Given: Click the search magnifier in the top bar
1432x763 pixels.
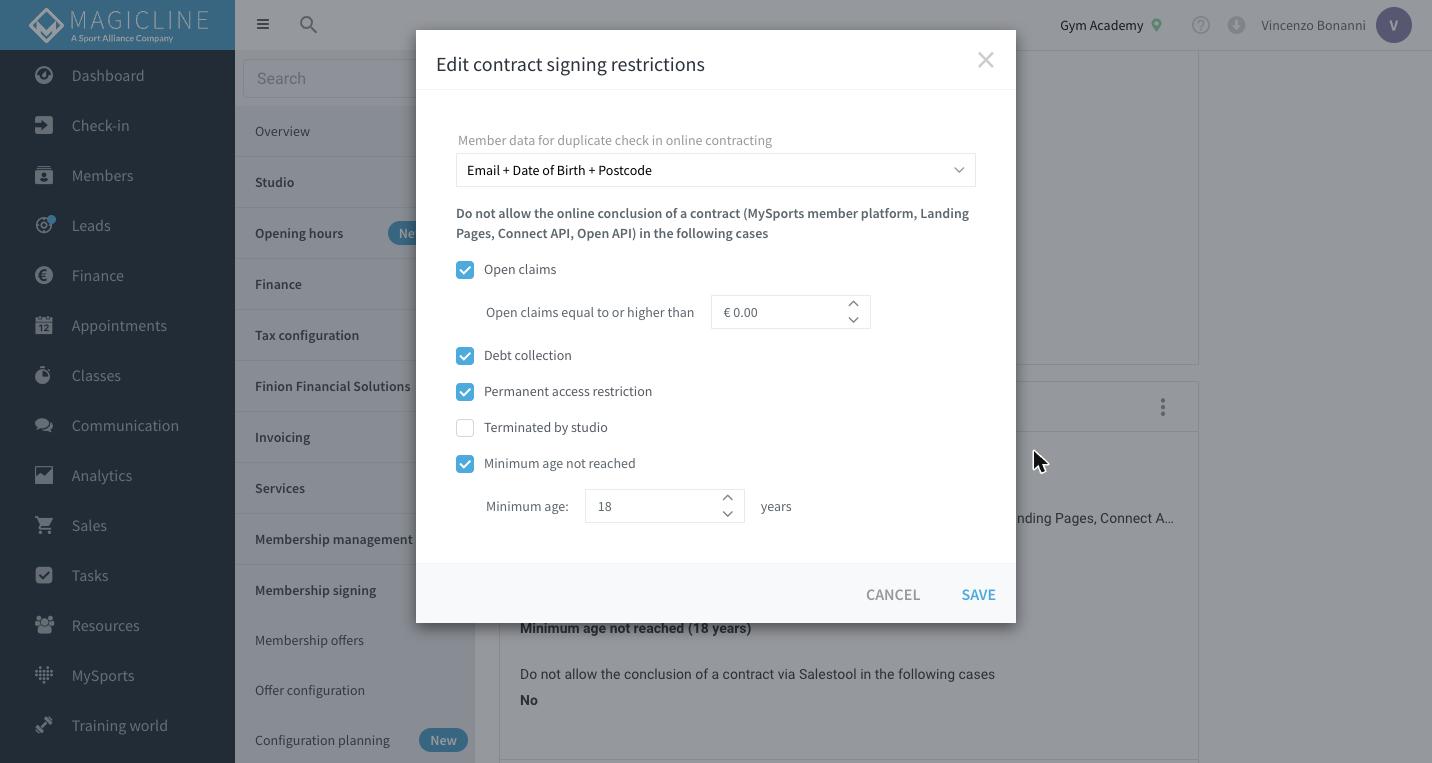Looking at the screenshot, I should click(x=308, y=25).
